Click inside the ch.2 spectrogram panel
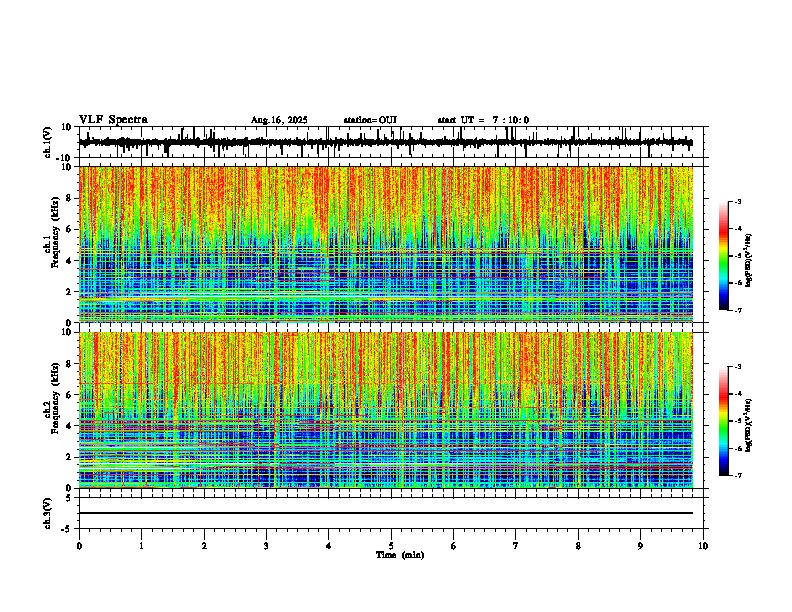 [x=385, y=410]
